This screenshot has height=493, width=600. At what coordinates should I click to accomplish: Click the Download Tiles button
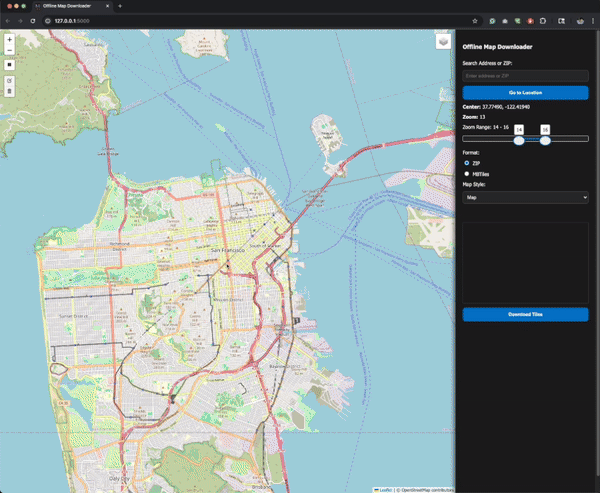coord(525,314)
